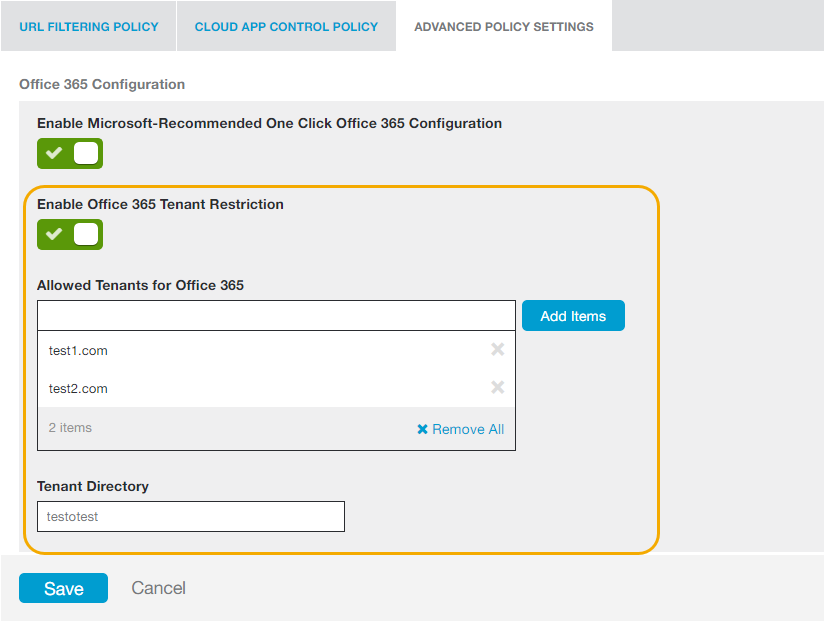Focus the Allowed Tenants text input box
Image resolution: width=824 pixels, height=622 pixels.
[x=276, y=316]
